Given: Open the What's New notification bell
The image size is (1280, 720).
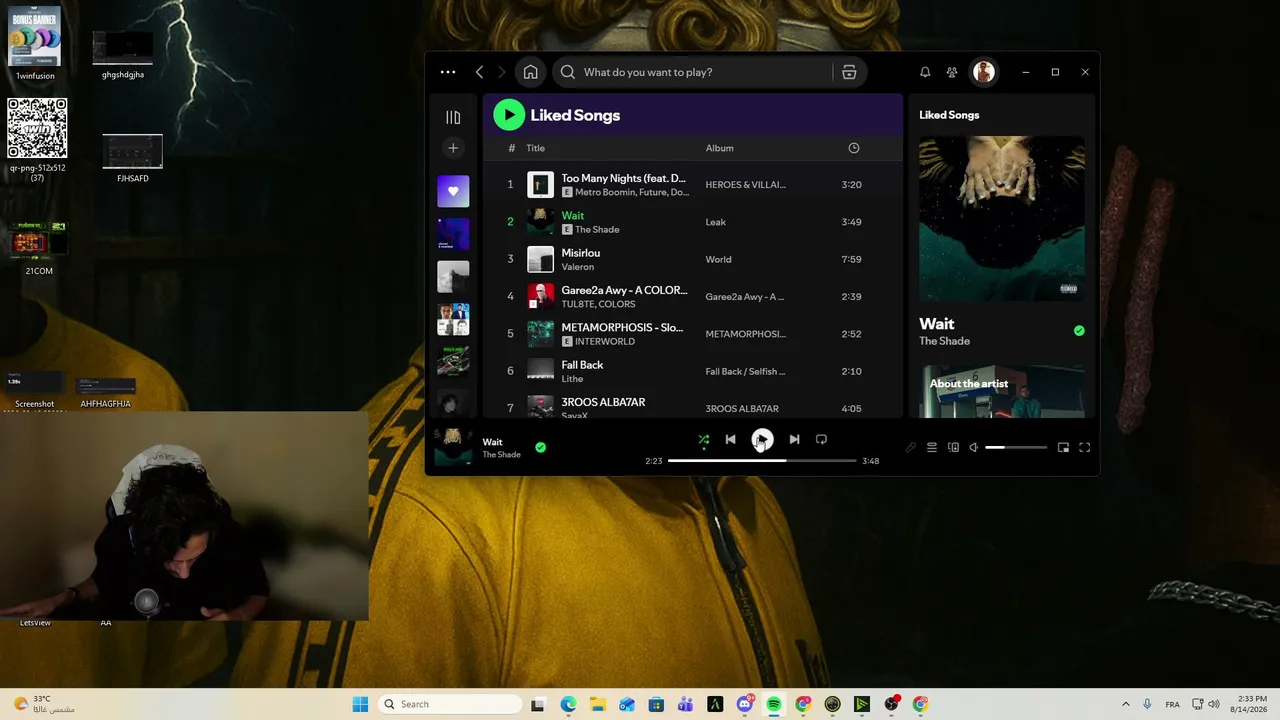Looking at the screenshot, I should click(925, 72).
